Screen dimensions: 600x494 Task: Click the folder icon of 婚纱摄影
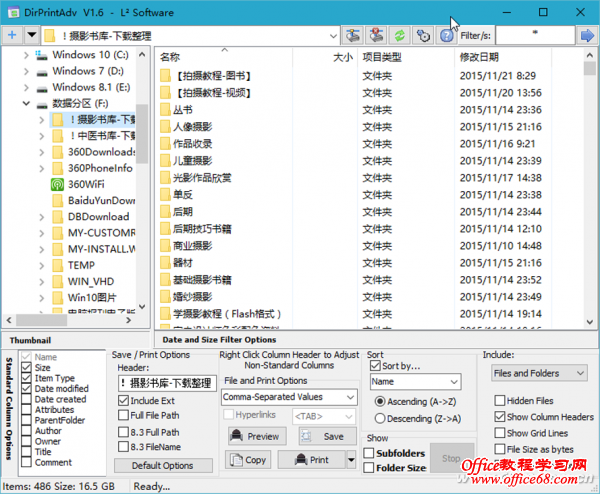[165, 297]
